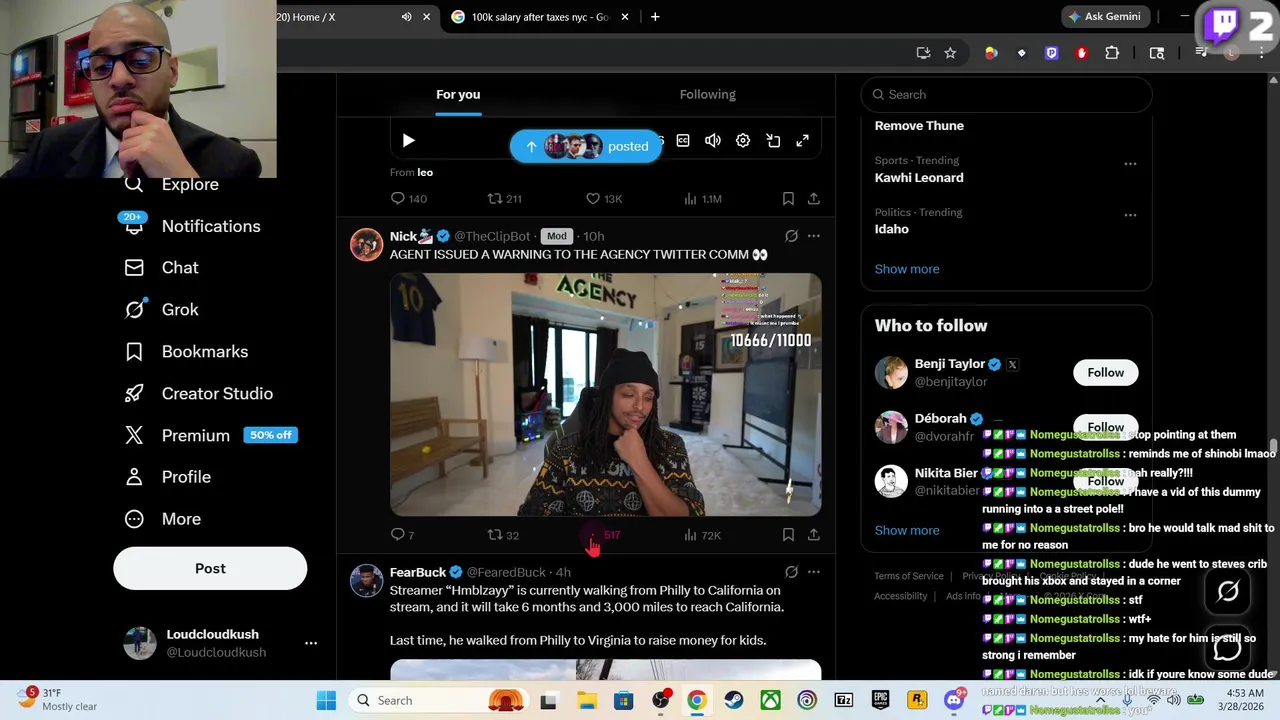The width and height of the screenshot is (1280, 720).
Task: Reply to the leo video post with 140 comments
Action: coord(408,199)
